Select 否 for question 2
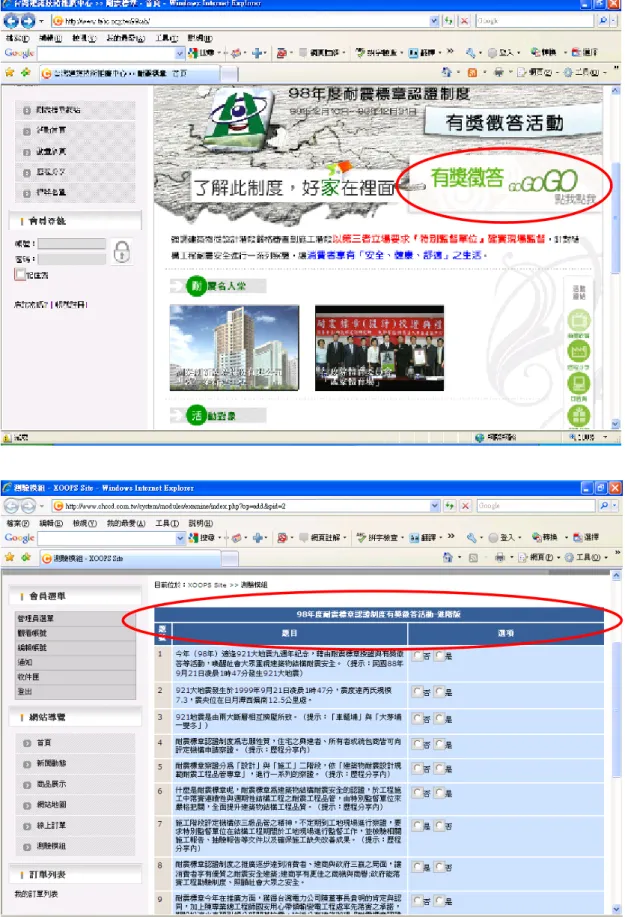The width and height of the screenshot is (625, 917). [x=417, y=692]
